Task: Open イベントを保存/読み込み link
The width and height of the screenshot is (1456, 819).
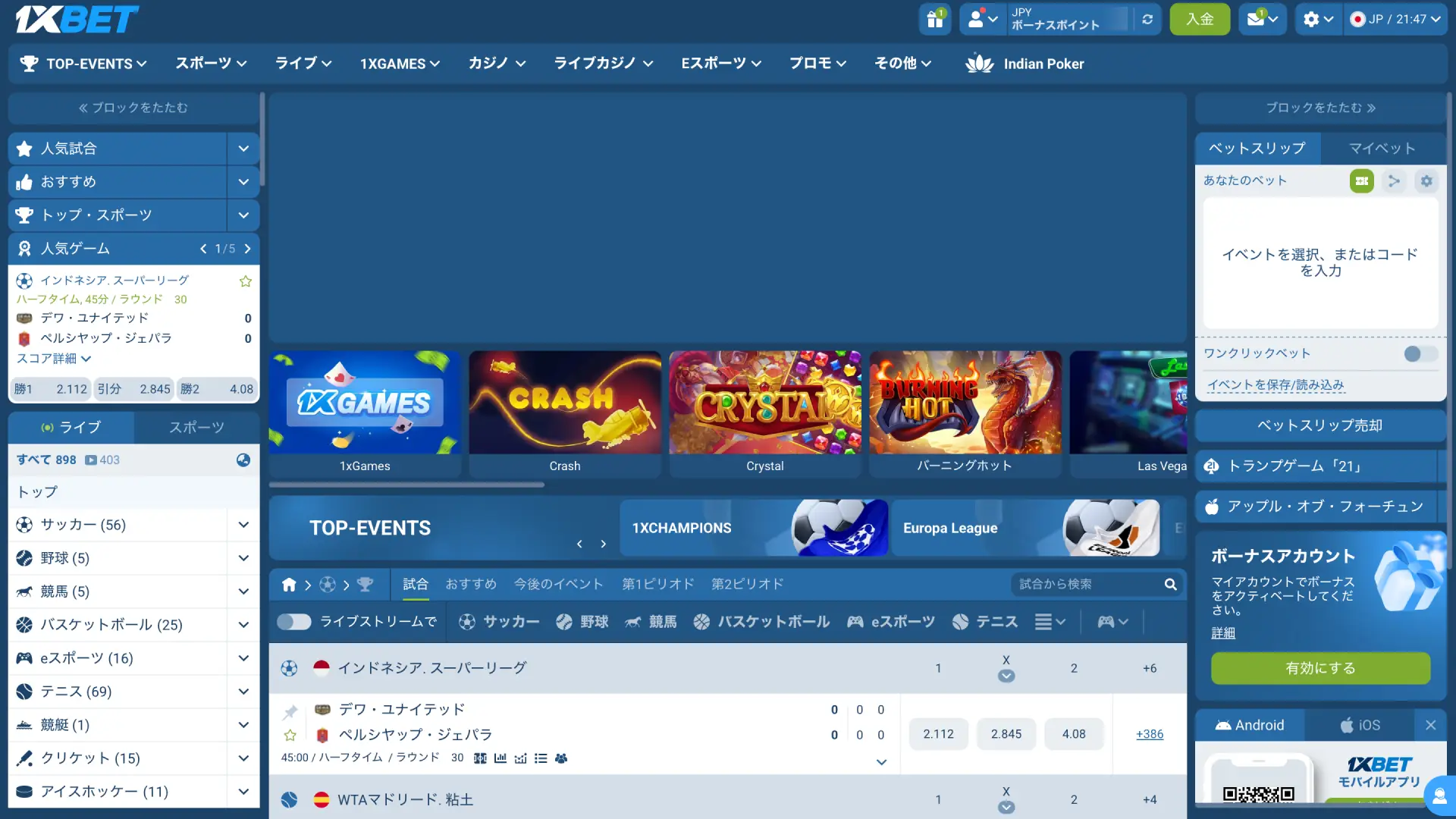Action: [1276, 385]
